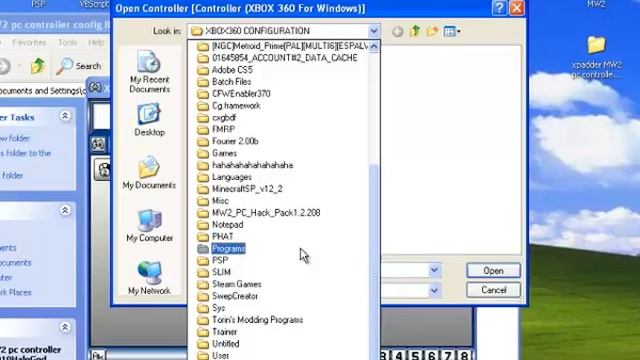640x360 pixels.
Task: Go to Desktop in places bar
Action: (x=149, y=120)
